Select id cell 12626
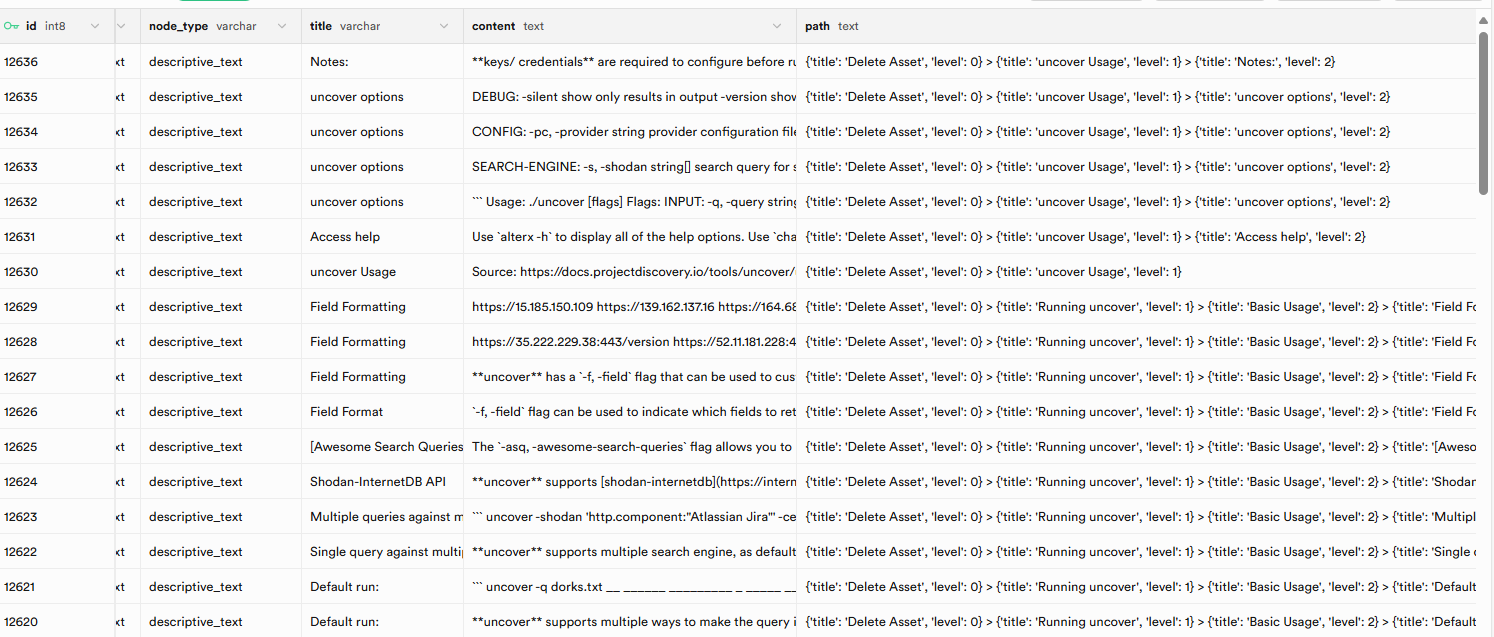Viewport: 1494px width, 637px height. 57,412
